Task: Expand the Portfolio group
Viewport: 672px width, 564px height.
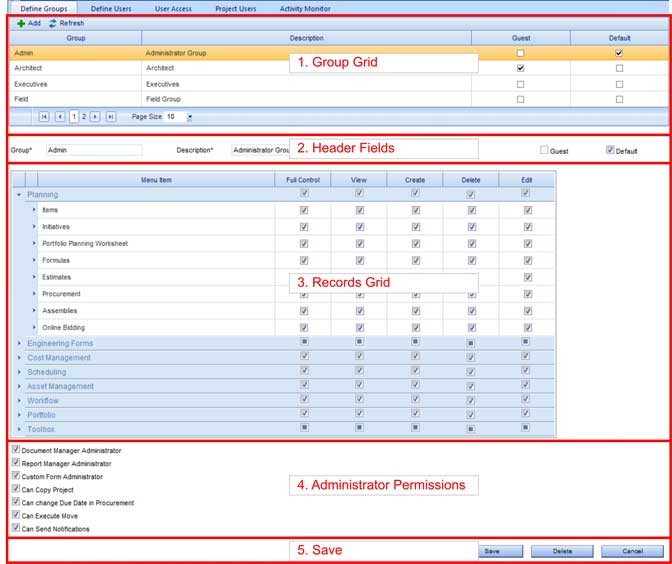Action: point(19,415)
